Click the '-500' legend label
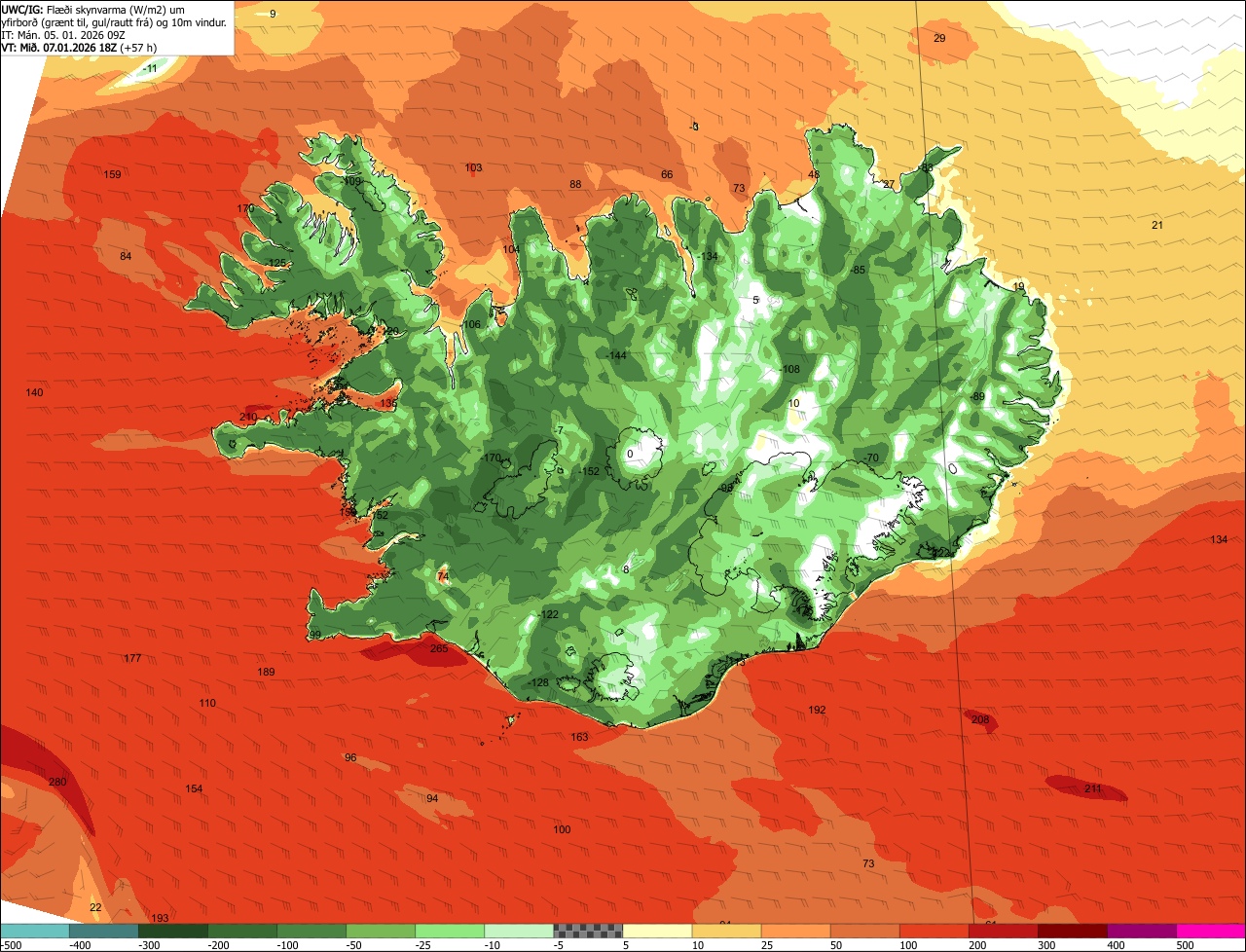Viewport: 1246px width, 952px height. point(11,944)
